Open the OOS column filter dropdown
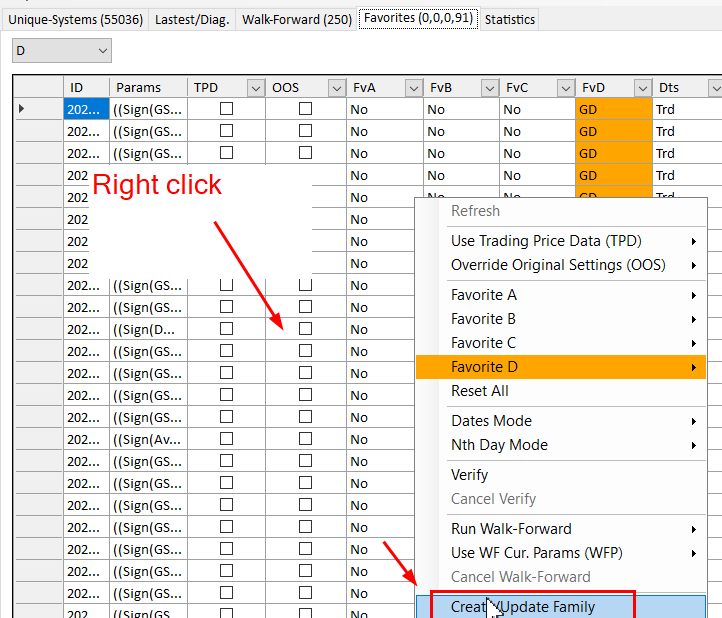Viewport: 722px width, 618px height. 335,88
